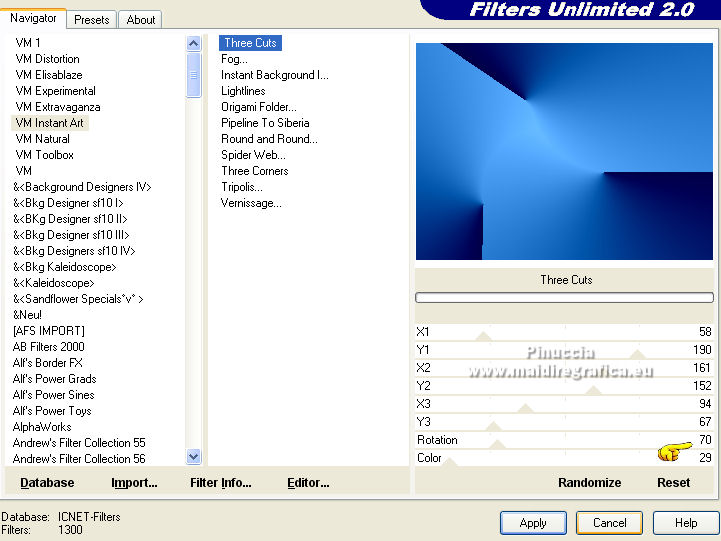721x541 pixels.
Task: Open the Editor... button
Action: pos(308,483)
